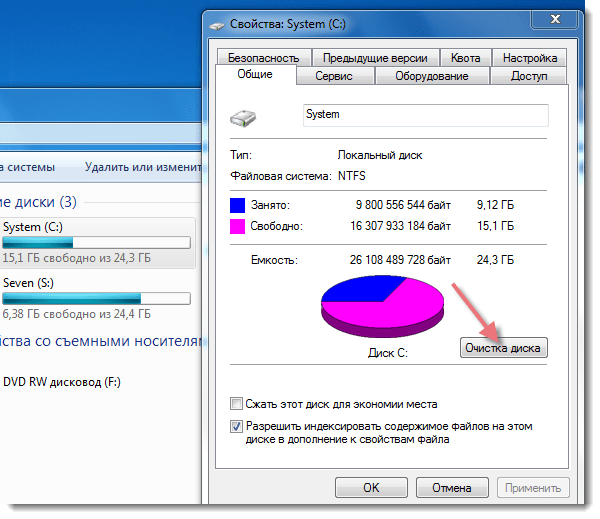This screenshot has height=519, width=600.
Task: Select the Общие tab
Action: coord(255,74)
